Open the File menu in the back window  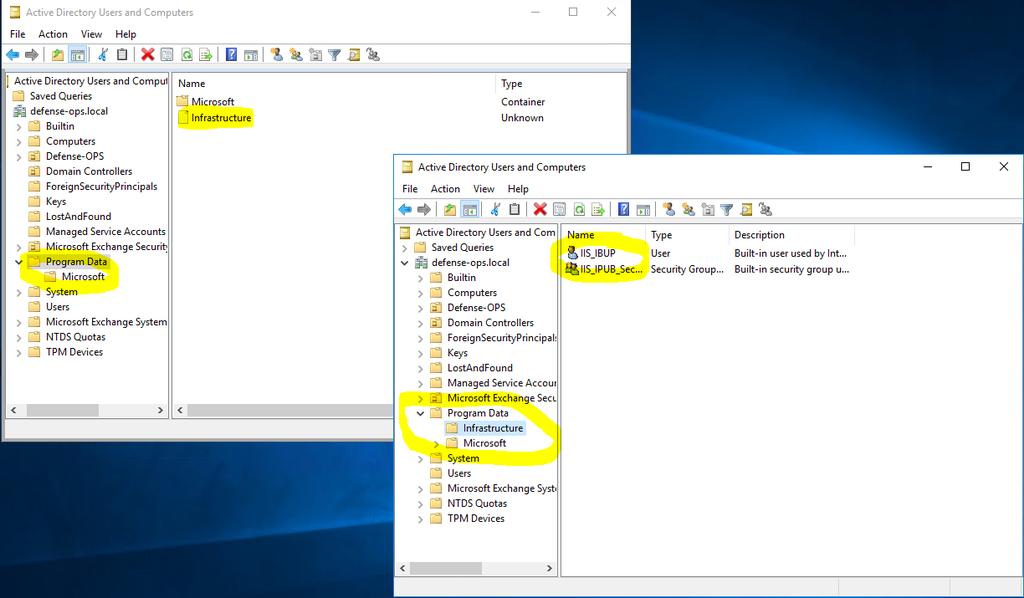click(18, 34)
